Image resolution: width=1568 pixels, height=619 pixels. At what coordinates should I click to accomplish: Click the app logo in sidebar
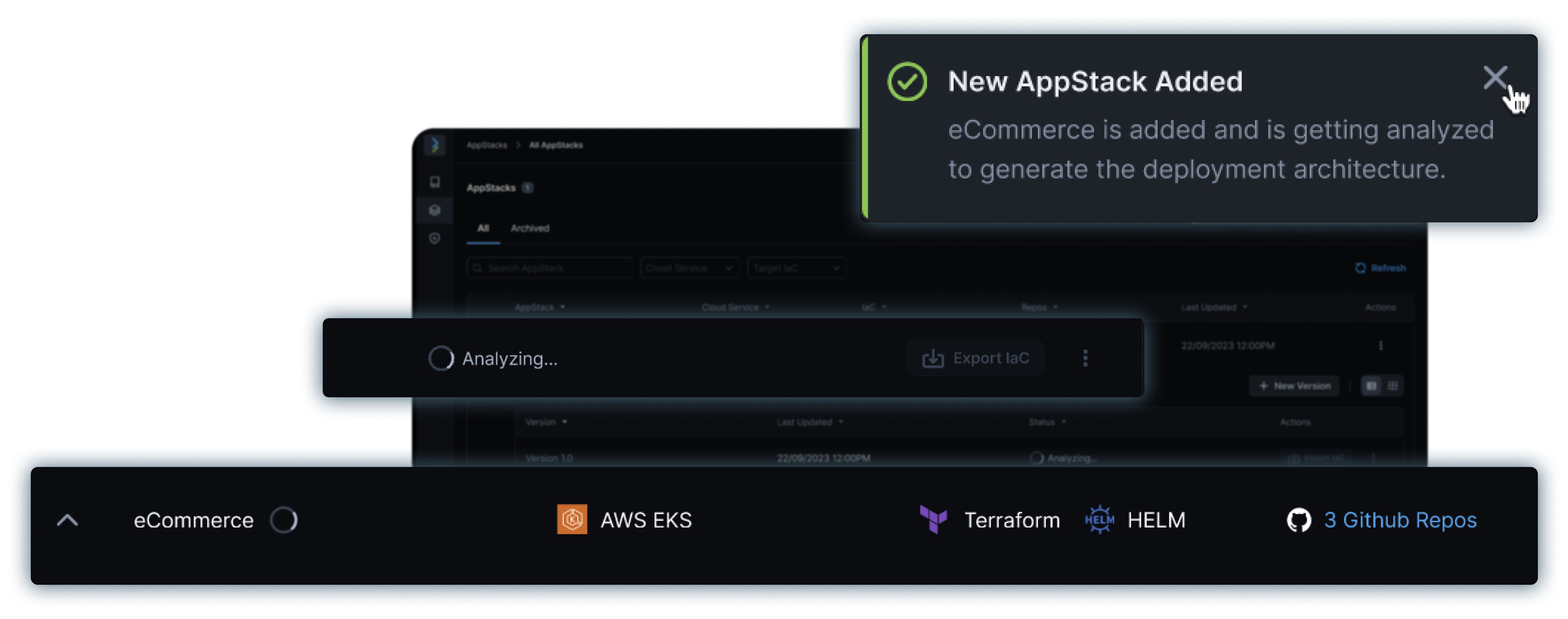[435, 145]
